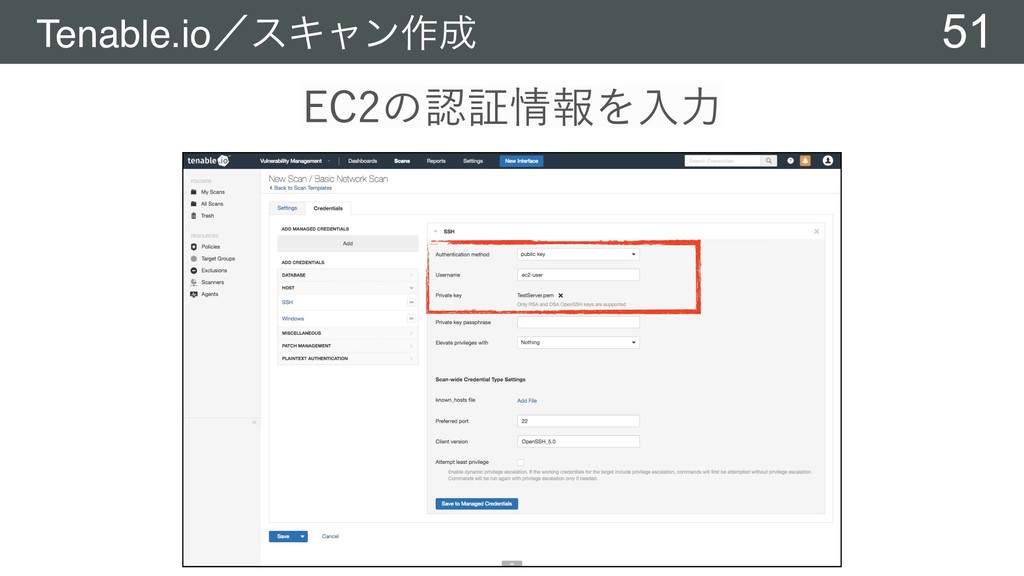Close the SSH credential panel

pyautogui.click(x=816, y=231)
